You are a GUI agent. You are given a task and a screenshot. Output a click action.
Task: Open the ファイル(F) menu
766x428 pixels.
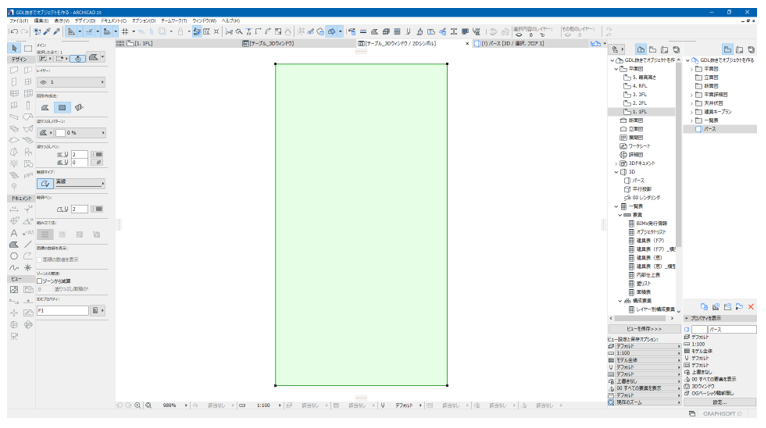click(19, 21)
